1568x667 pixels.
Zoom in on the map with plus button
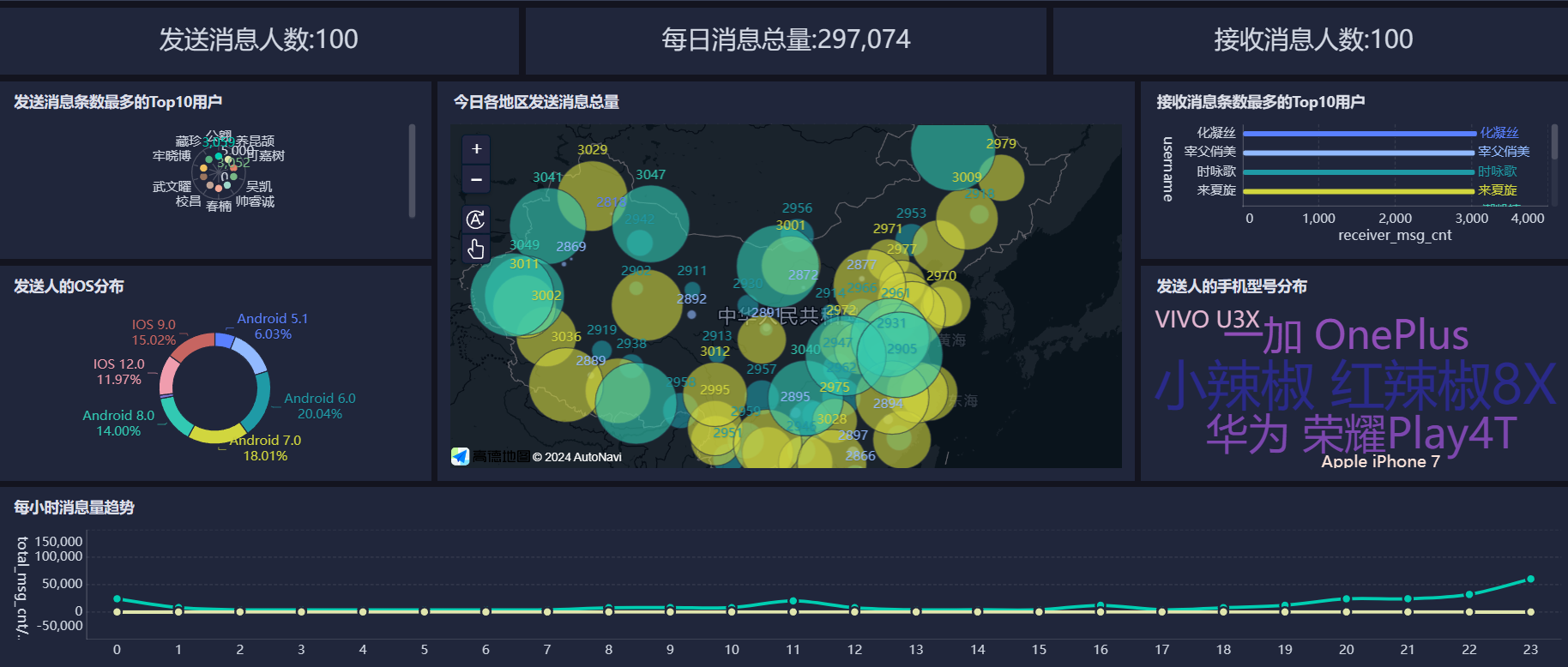click(x=476, y=149)
